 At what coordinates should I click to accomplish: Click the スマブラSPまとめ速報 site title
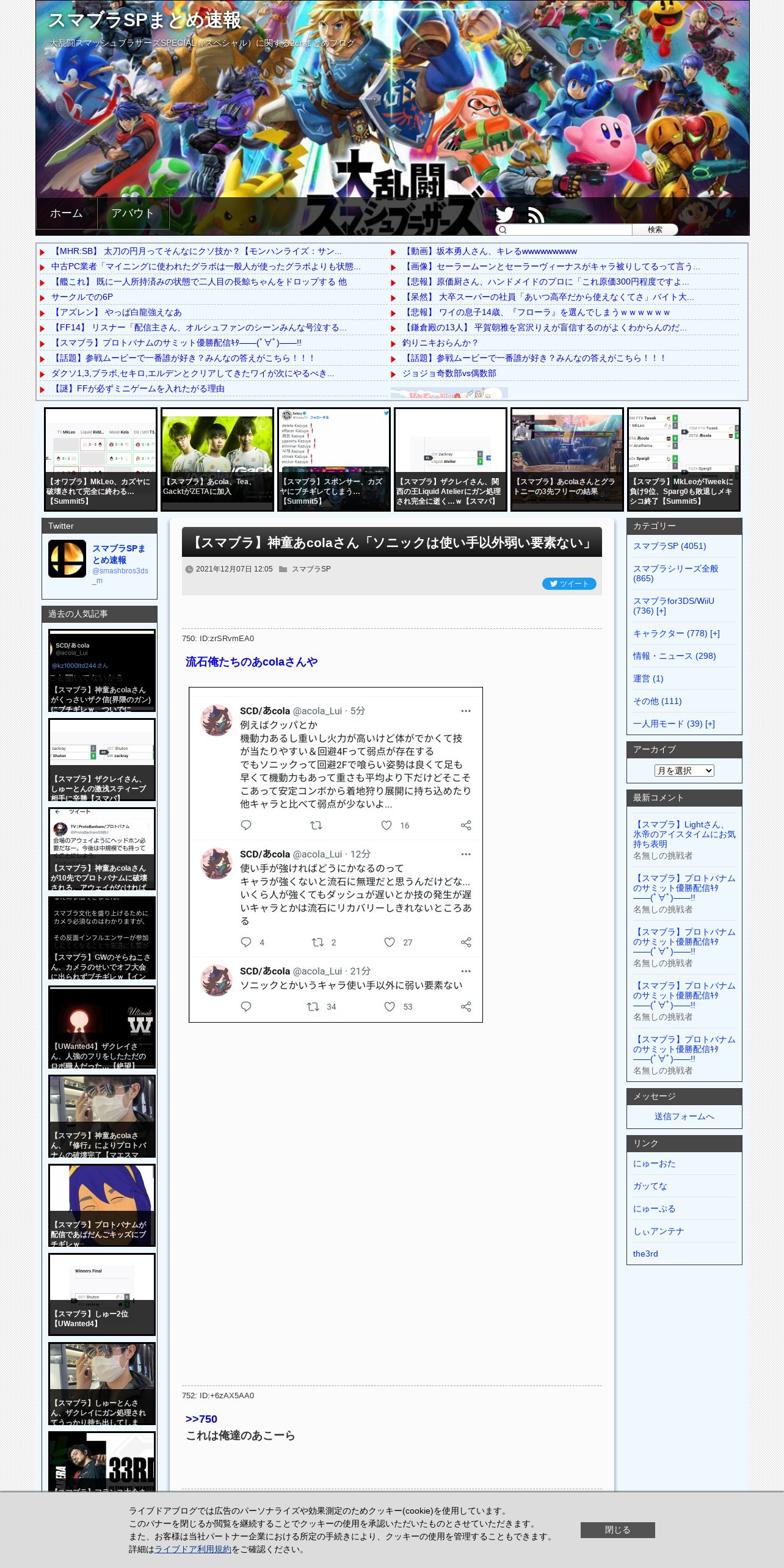(145, 20)
